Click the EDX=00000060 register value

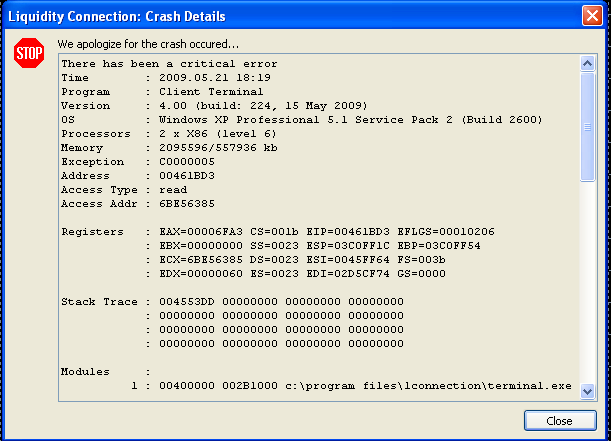(x=201, y=274)
